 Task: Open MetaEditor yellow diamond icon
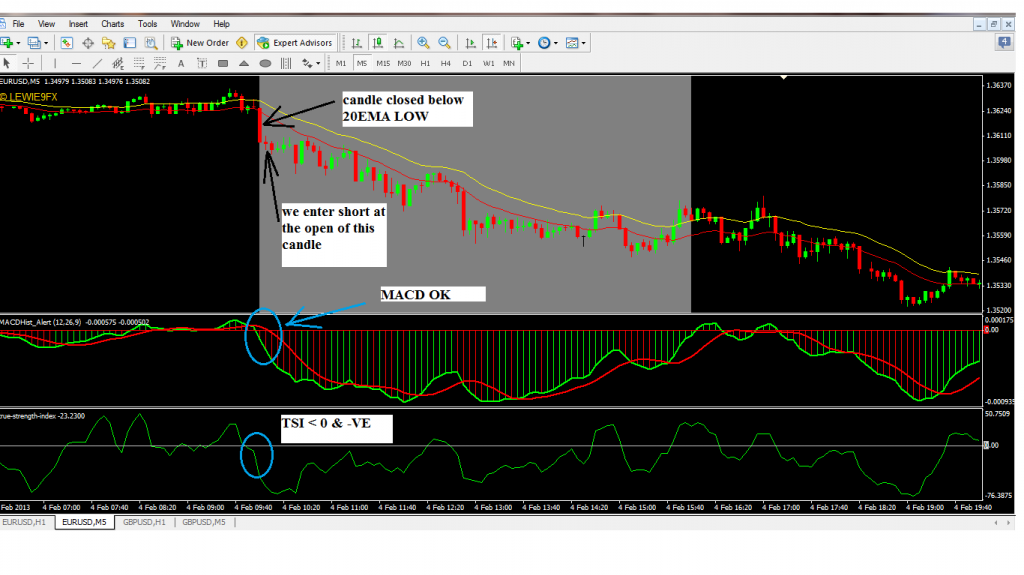click(242, 43)
